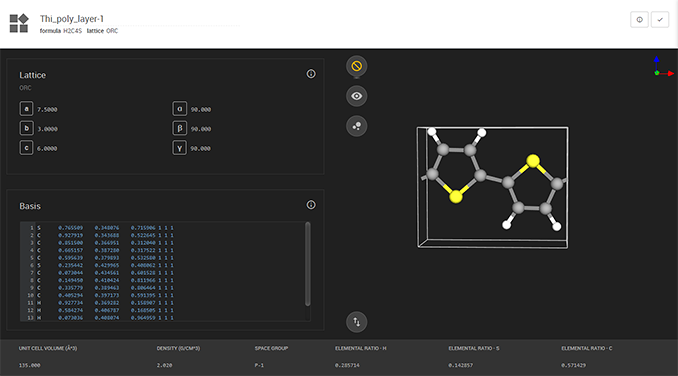Select the gamma angle value 90.000
The height and width of the screenshot is (376, 678).
(x=201, y=149)
